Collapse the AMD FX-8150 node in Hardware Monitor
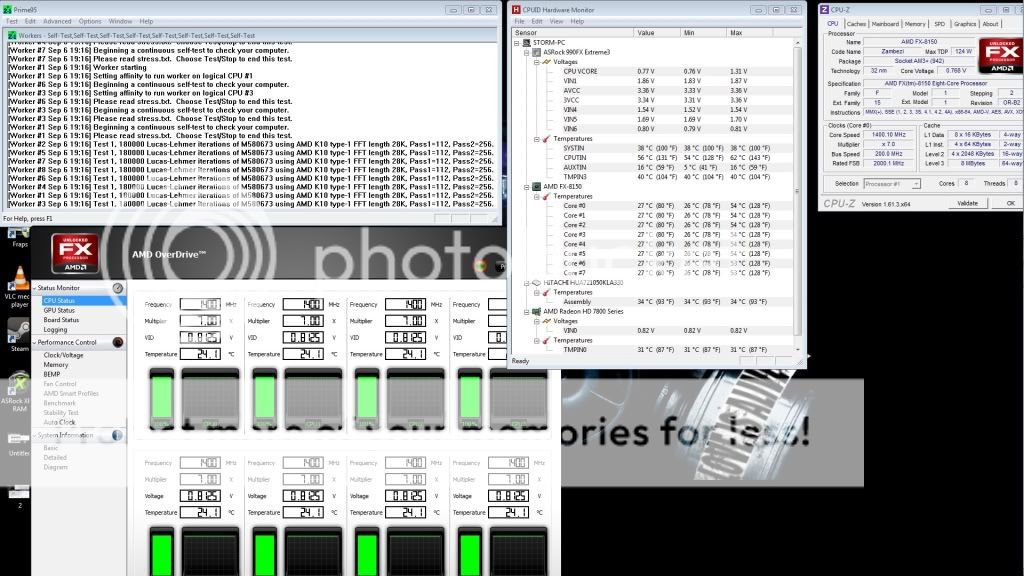 [x=526, y=187]
